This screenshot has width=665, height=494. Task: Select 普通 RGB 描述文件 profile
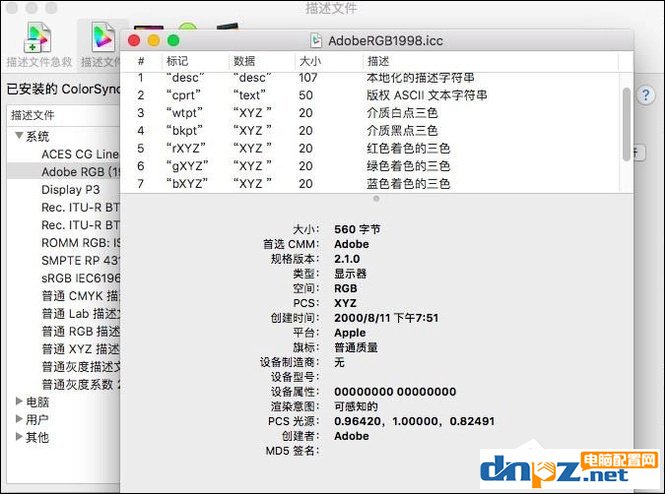click(x=81, y=331)
